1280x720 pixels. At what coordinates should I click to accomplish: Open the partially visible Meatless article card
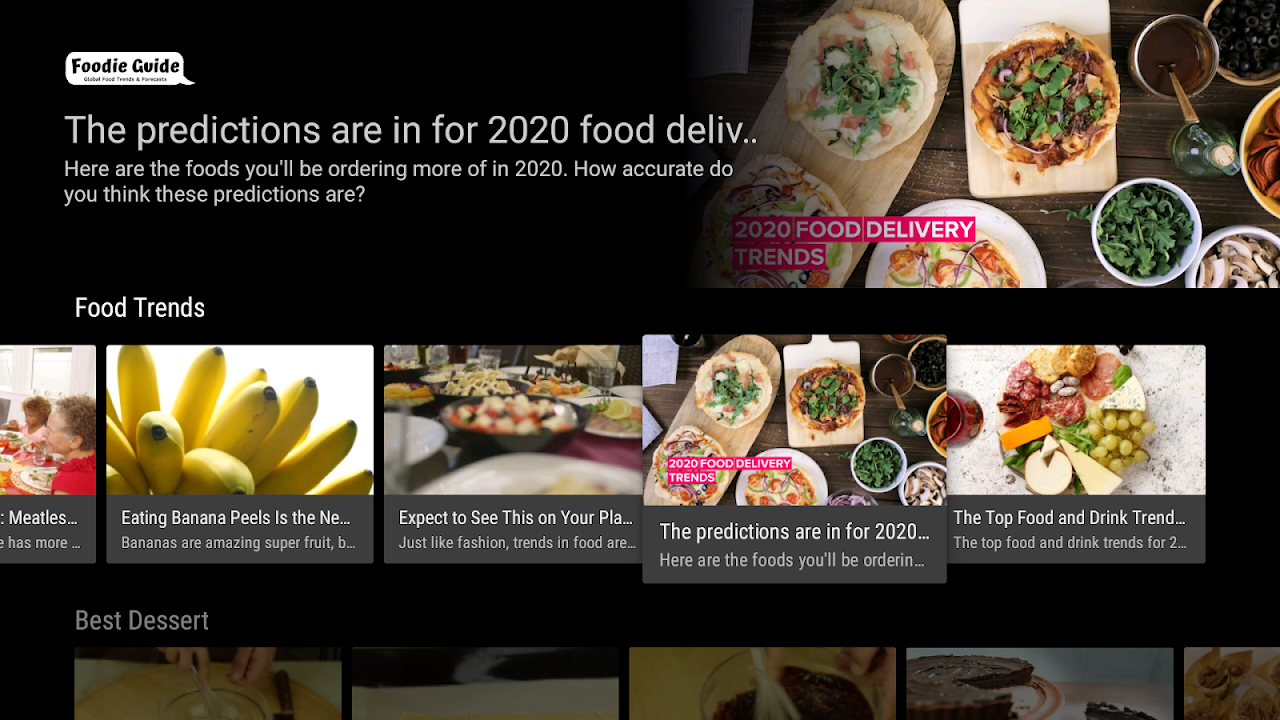point(48,454)
